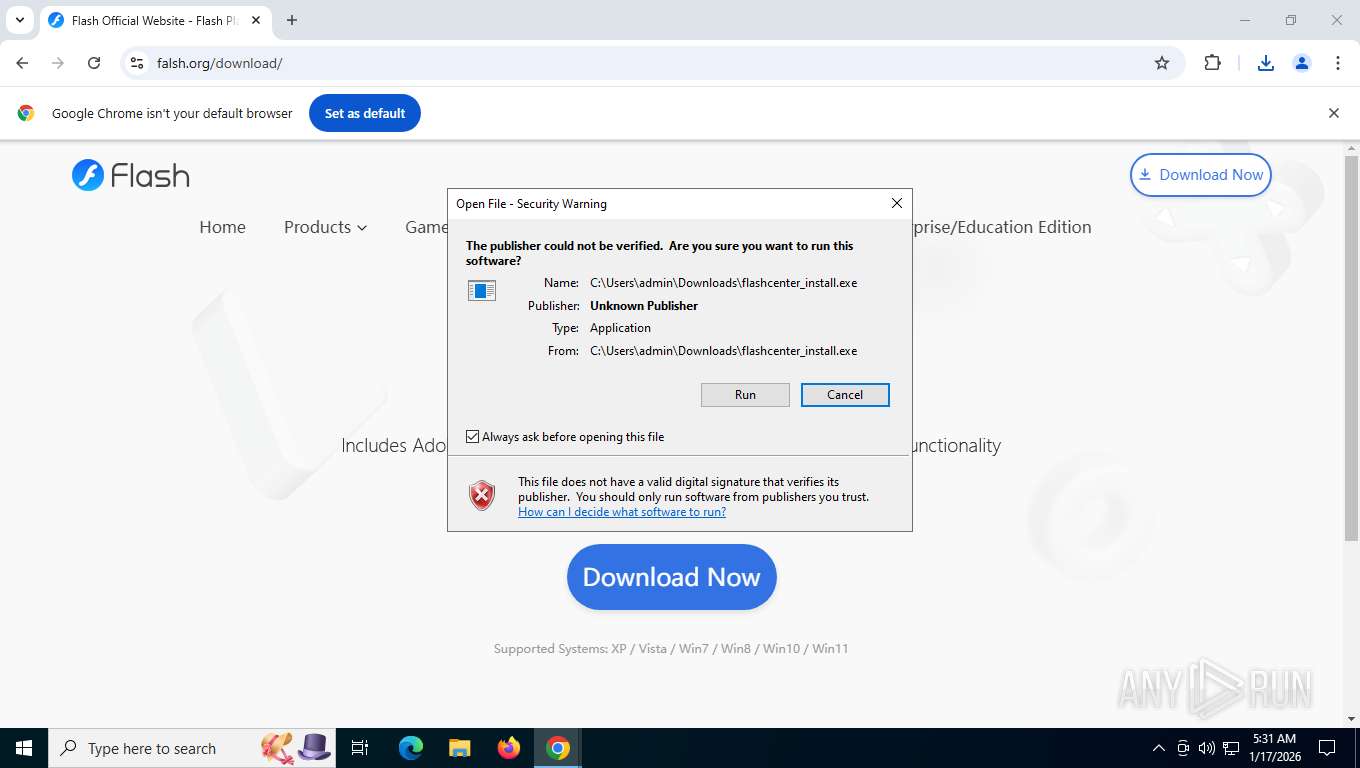Click Run in the security warning

point(745,395)
